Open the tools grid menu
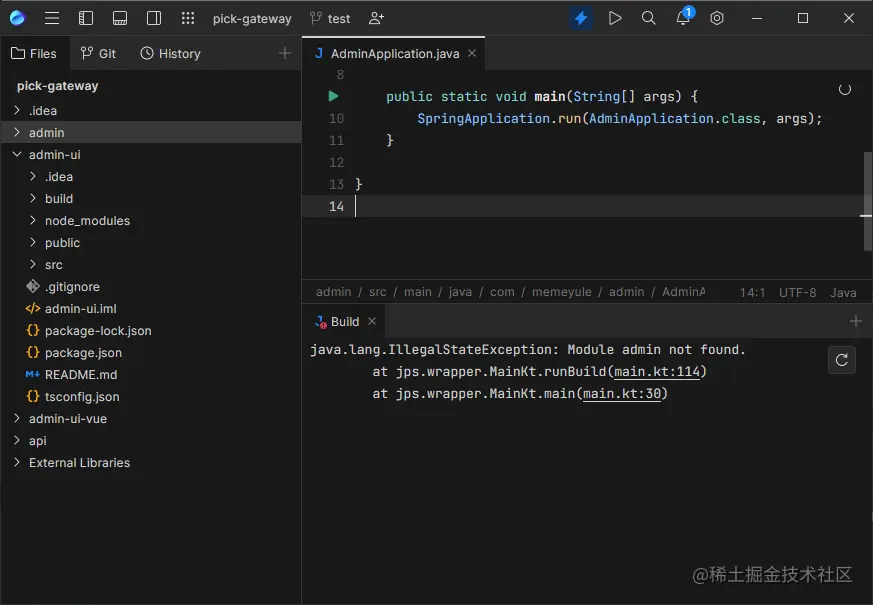Viewport: 873px width, 605px height. [x=188, y=18]
